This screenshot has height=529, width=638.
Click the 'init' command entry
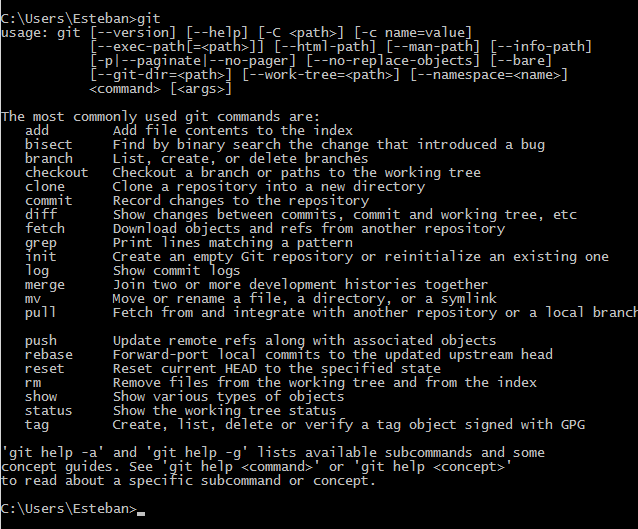pos(41,257)
